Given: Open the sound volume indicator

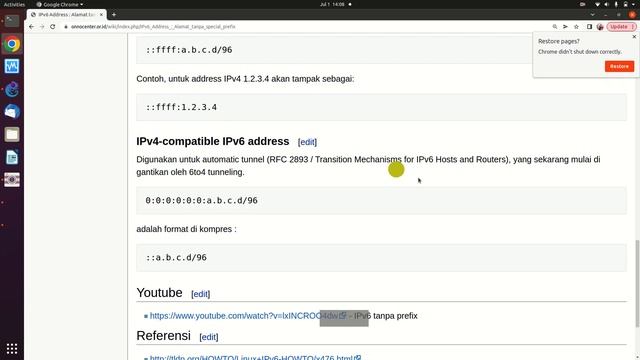Looking at the screenshot, I should pos(607,4).
